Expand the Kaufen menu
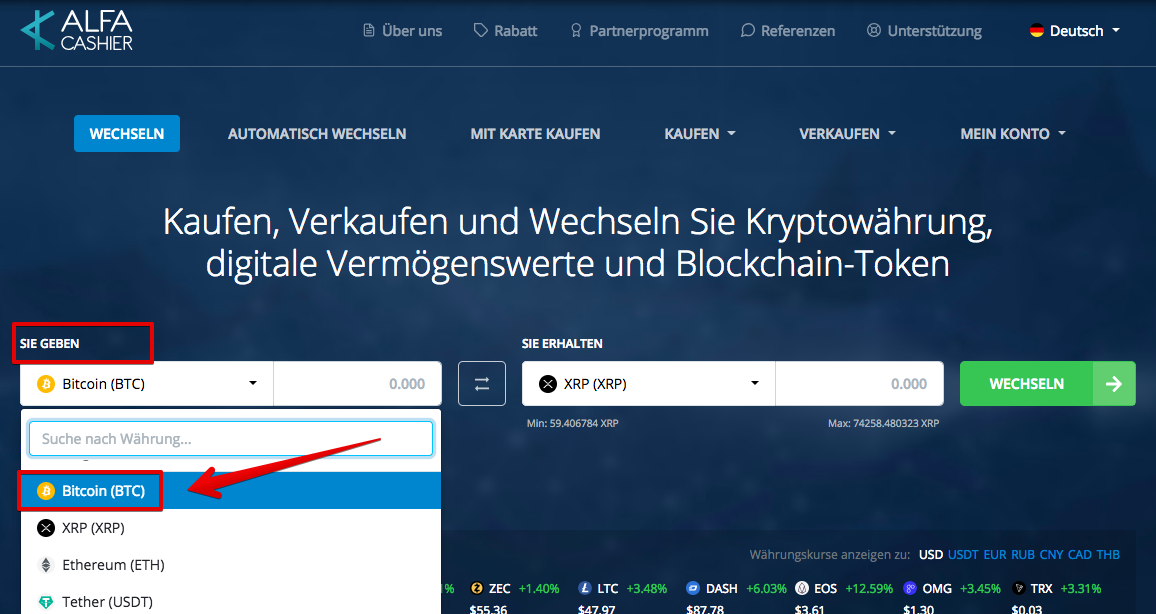Viewport: 1156px width, 614px height. (700, 133)
